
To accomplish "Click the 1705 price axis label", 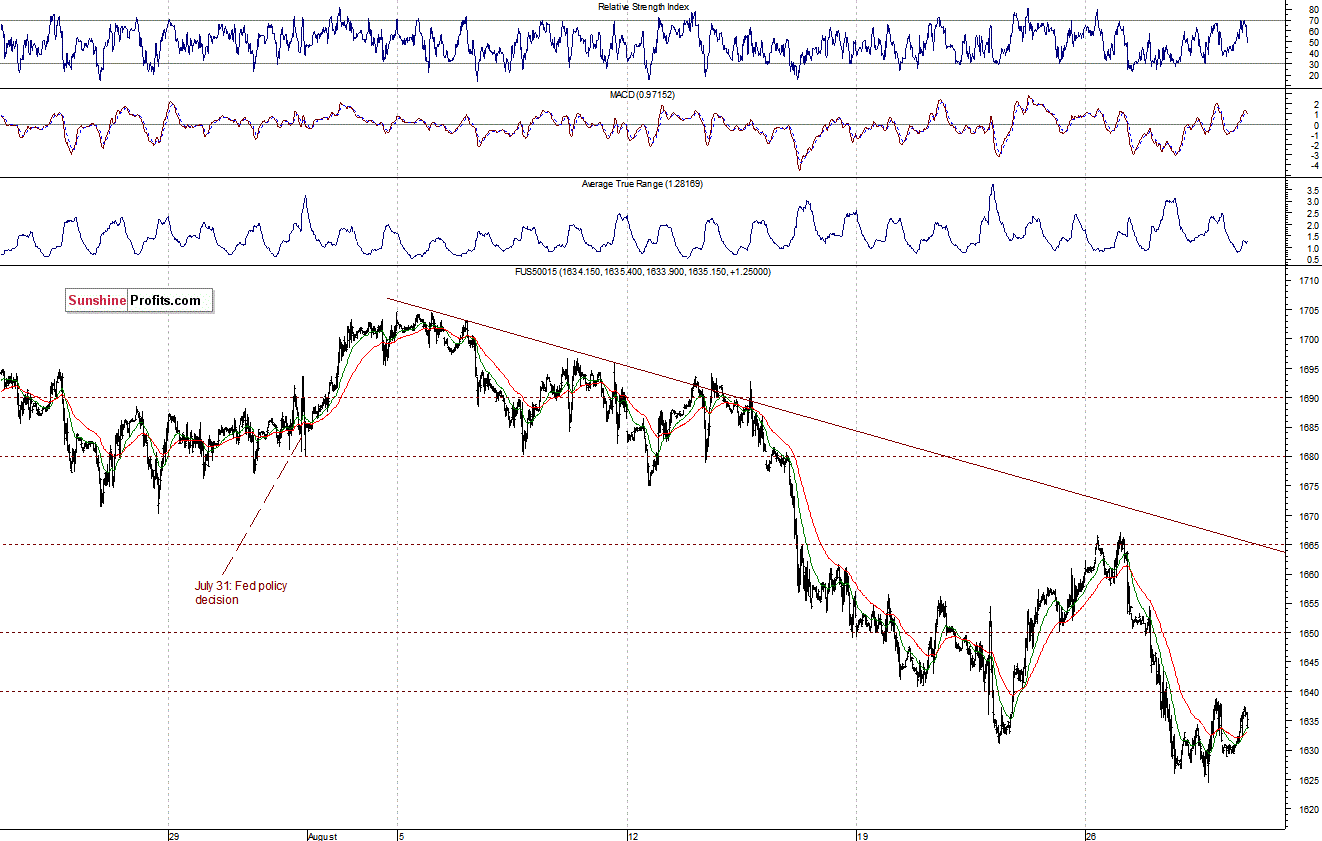I will coord(1309,310).
